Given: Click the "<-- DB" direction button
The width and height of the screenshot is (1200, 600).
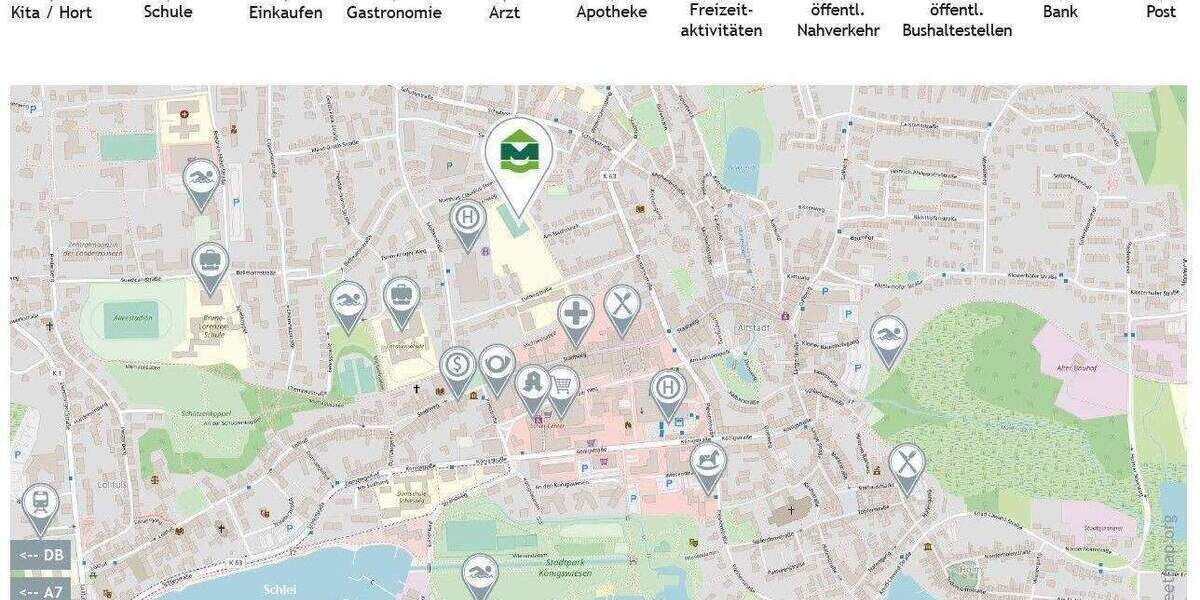Looking at the screenshot, I should pos(41,555).
